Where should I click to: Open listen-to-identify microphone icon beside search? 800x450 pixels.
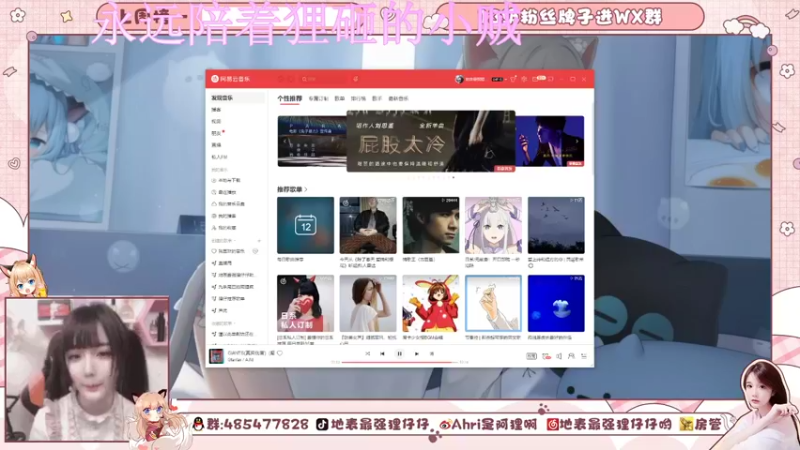[356, 79]
